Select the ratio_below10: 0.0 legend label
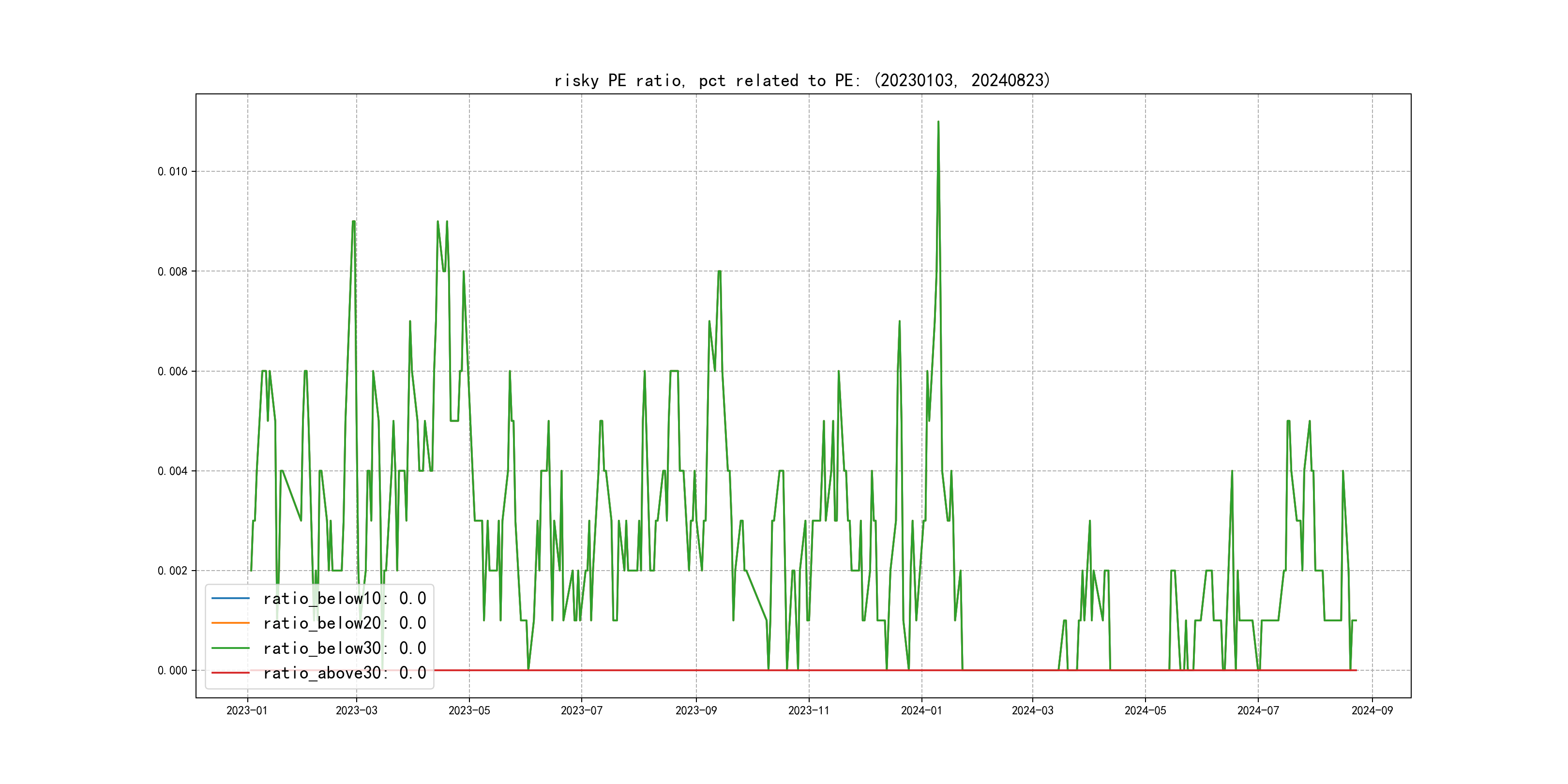1568x784 pixels. (345, 598)
